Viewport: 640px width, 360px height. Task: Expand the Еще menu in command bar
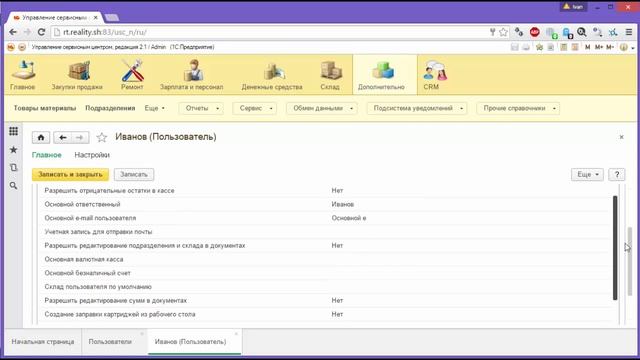pos(155,108)
